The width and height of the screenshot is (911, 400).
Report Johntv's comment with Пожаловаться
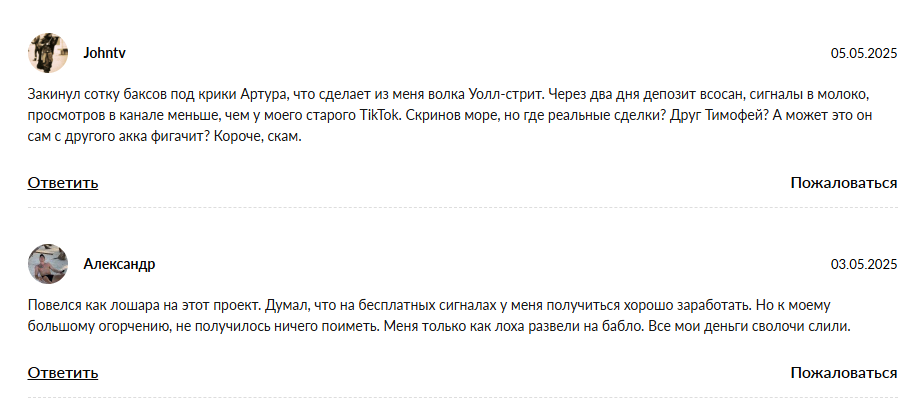(x=843, y=182)
